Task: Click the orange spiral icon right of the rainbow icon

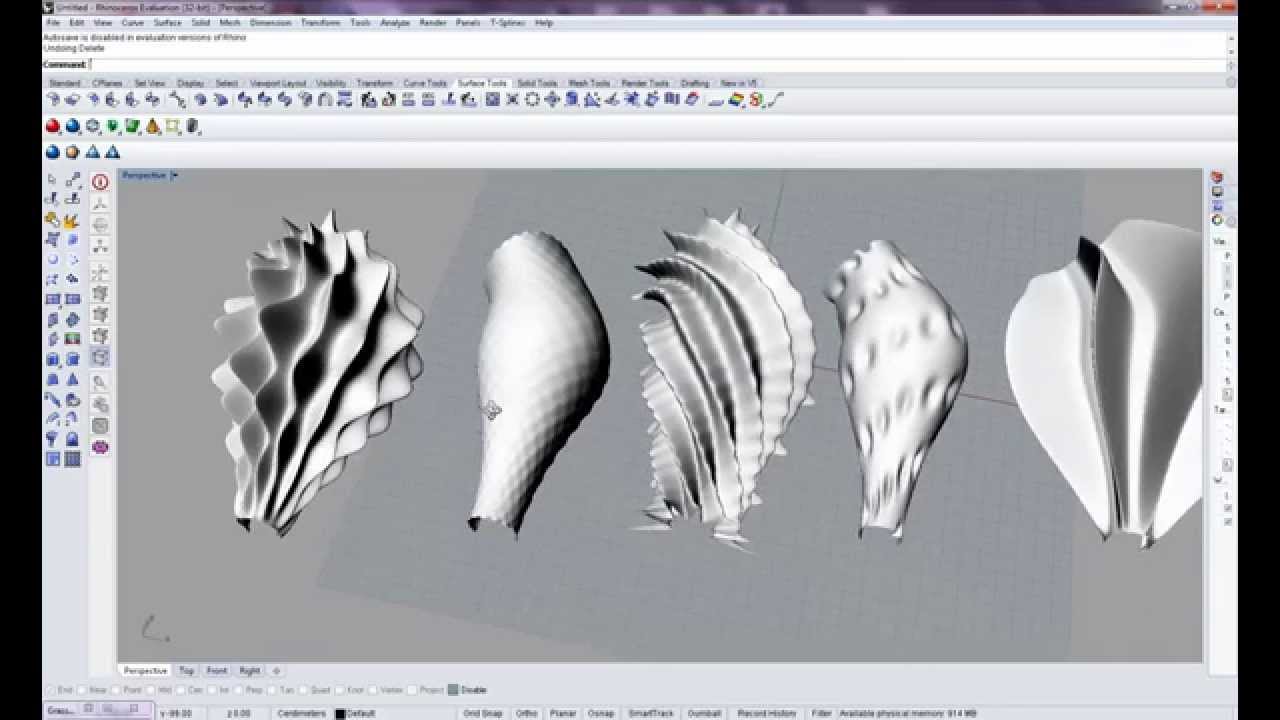Action: click(756, 99)
